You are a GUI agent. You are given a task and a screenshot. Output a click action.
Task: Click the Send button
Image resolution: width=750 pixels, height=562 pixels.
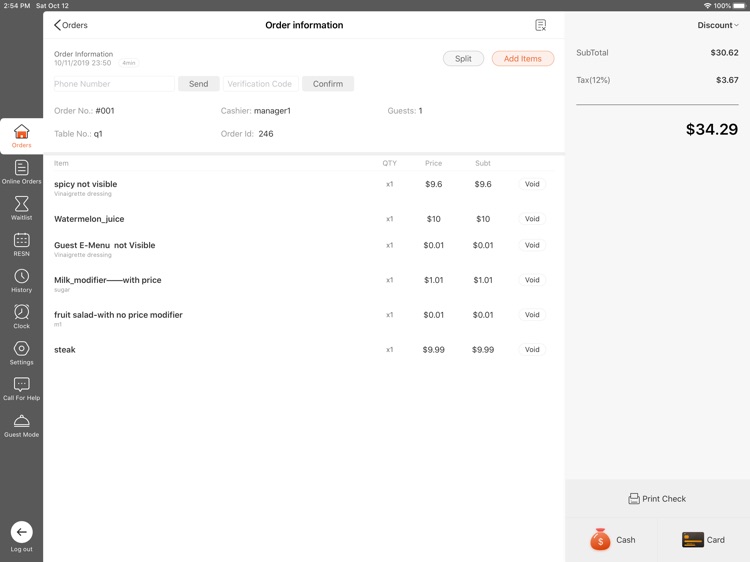click(x=199, y=84)
